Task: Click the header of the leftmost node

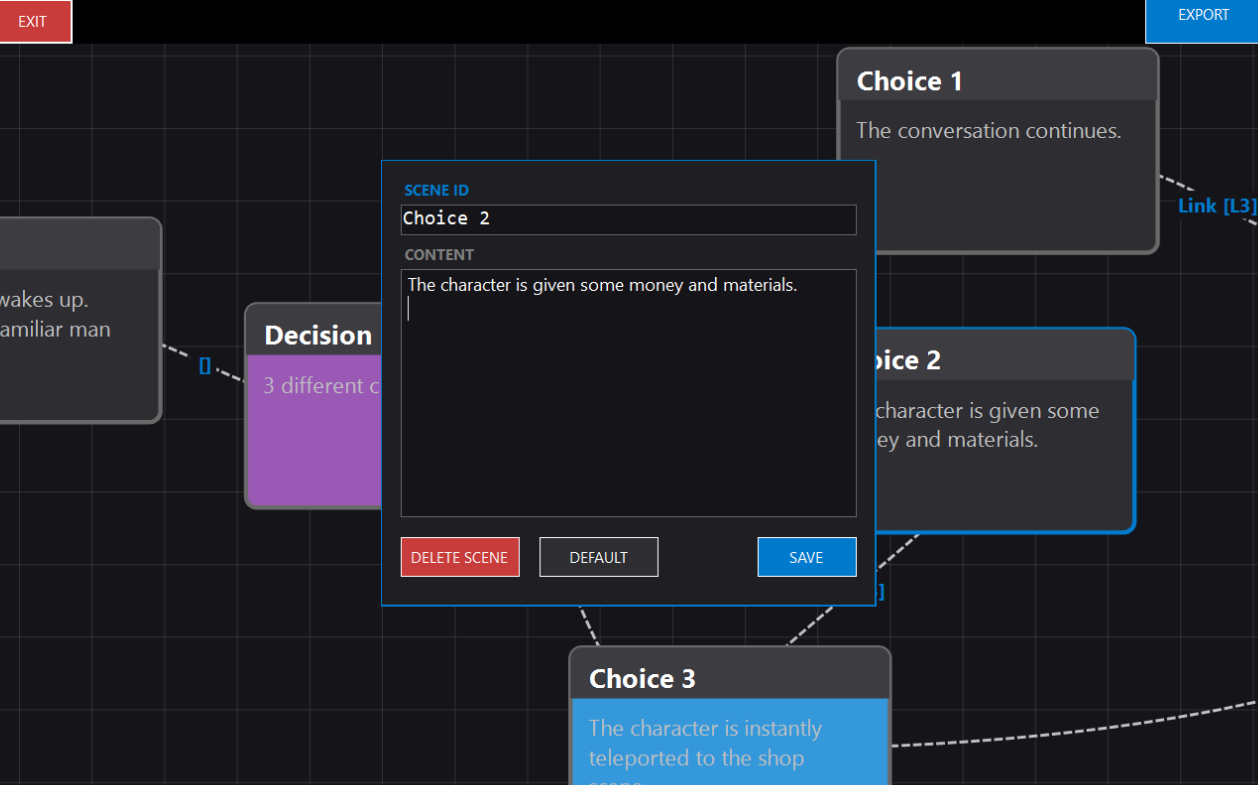Action: [78, 244]
